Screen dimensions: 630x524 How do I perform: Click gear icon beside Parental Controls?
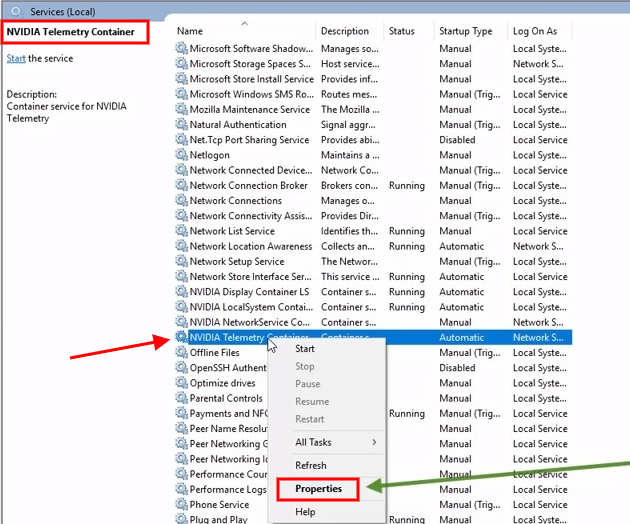pos(181,398)
